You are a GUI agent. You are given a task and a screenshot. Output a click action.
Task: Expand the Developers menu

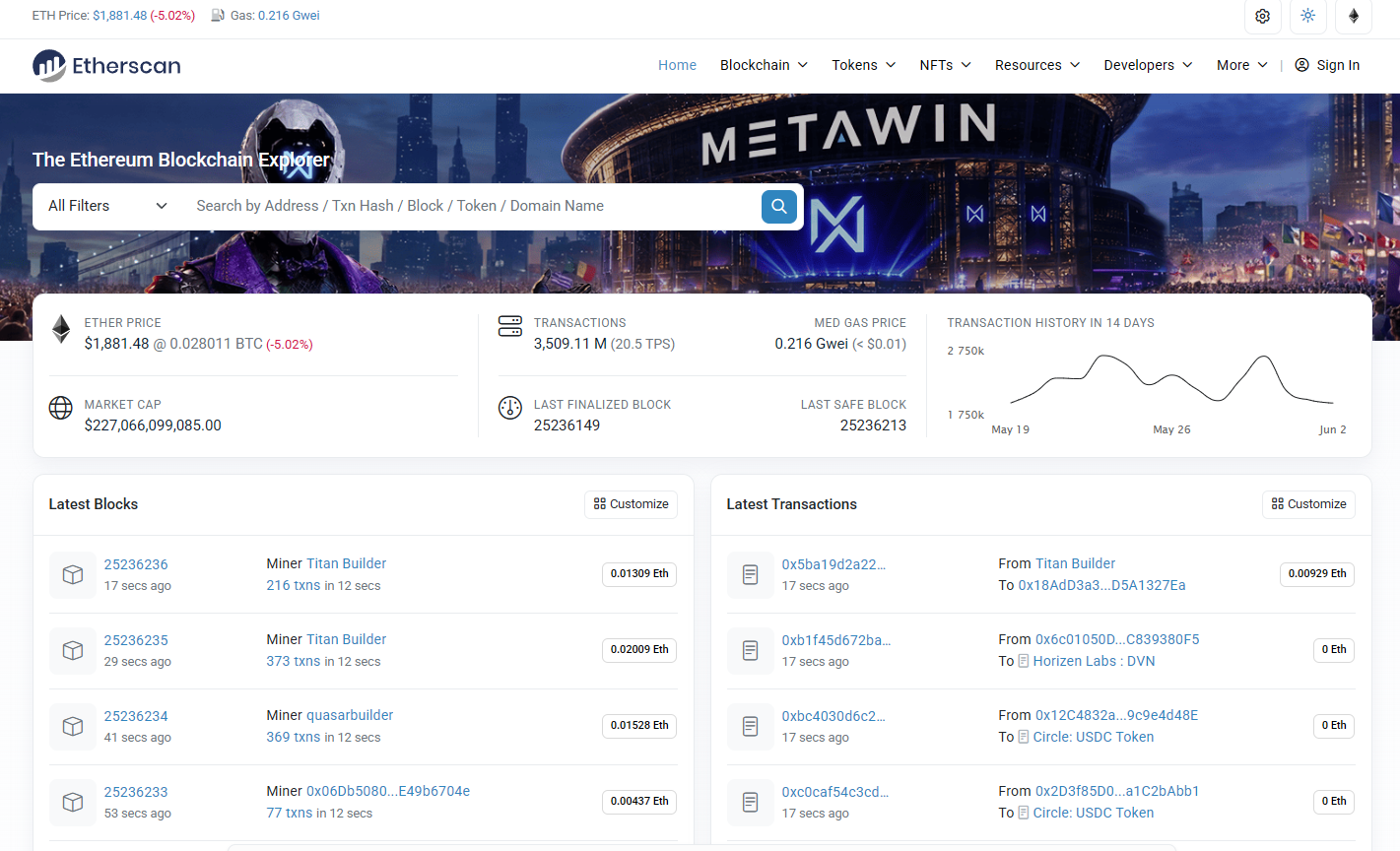click(1149, 65)
